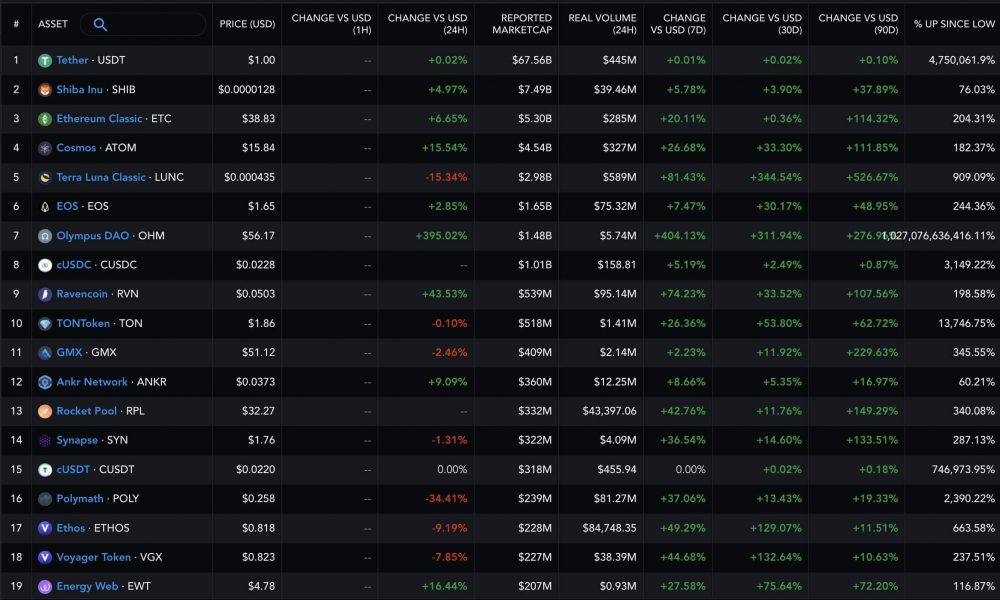The image size is (1000, 600).
Task: Open the Energy Web asset link
Action: pyautogui.click(x=87, y=587)
